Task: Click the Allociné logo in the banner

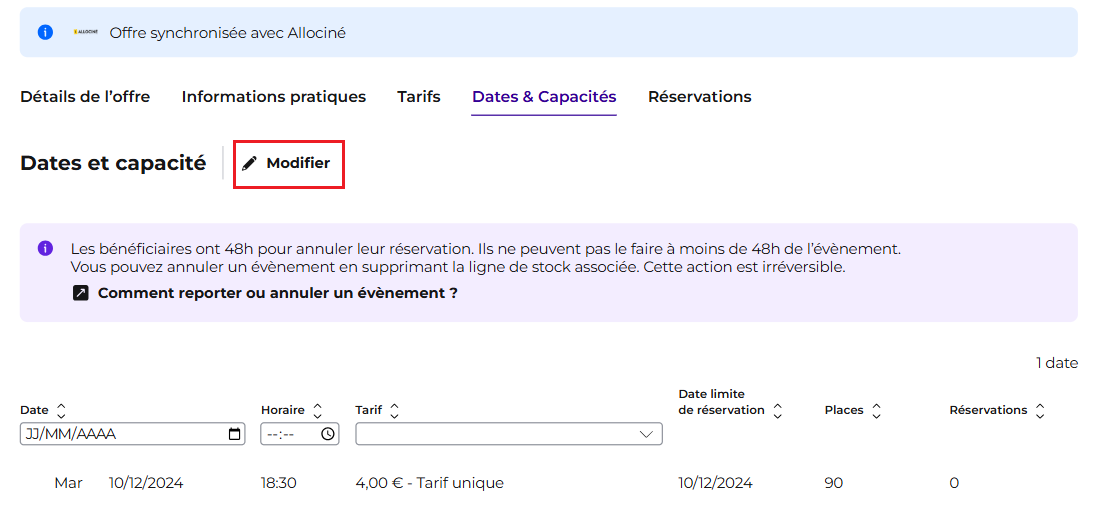Action: tap(85, 32)
